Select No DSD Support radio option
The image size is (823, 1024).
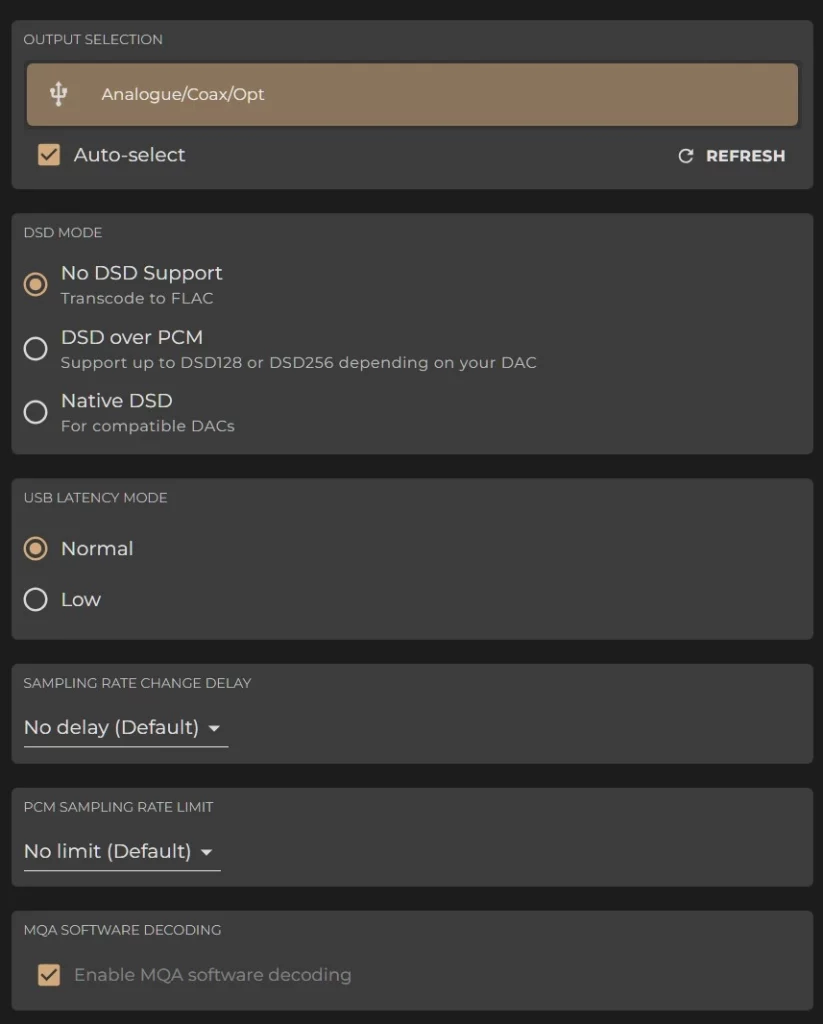pyautogui.click(x=35, y=284)
